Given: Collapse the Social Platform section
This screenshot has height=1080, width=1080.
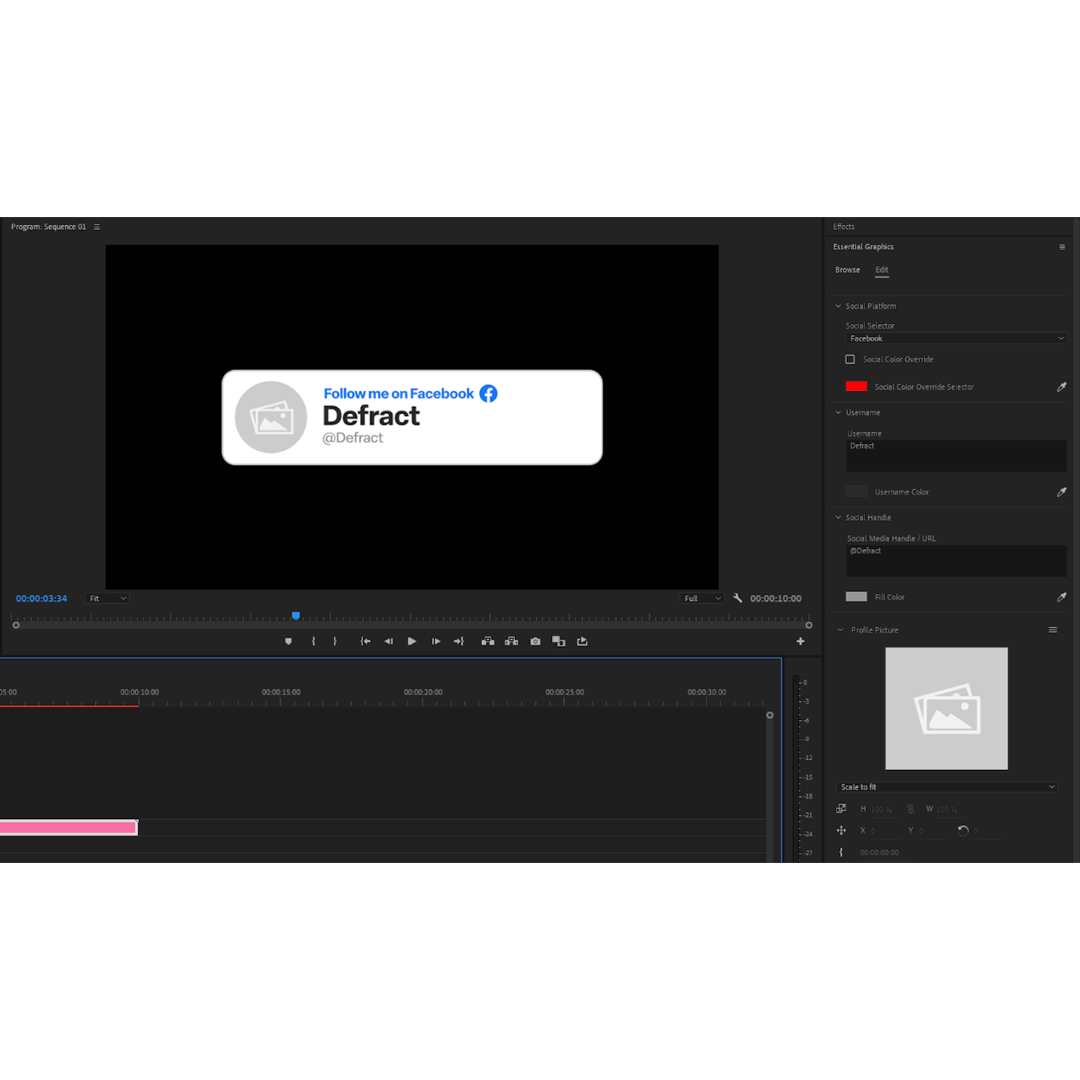Looking at the screenshot, I should point(839,306).
